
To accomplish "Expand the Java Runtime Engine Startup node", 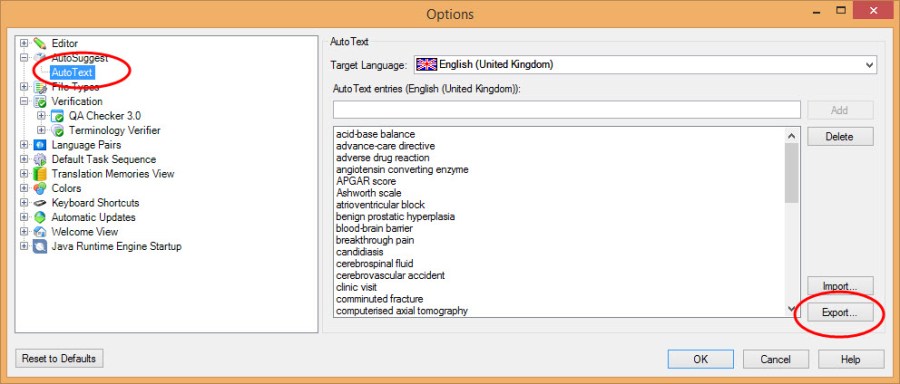I will [24, 246].
